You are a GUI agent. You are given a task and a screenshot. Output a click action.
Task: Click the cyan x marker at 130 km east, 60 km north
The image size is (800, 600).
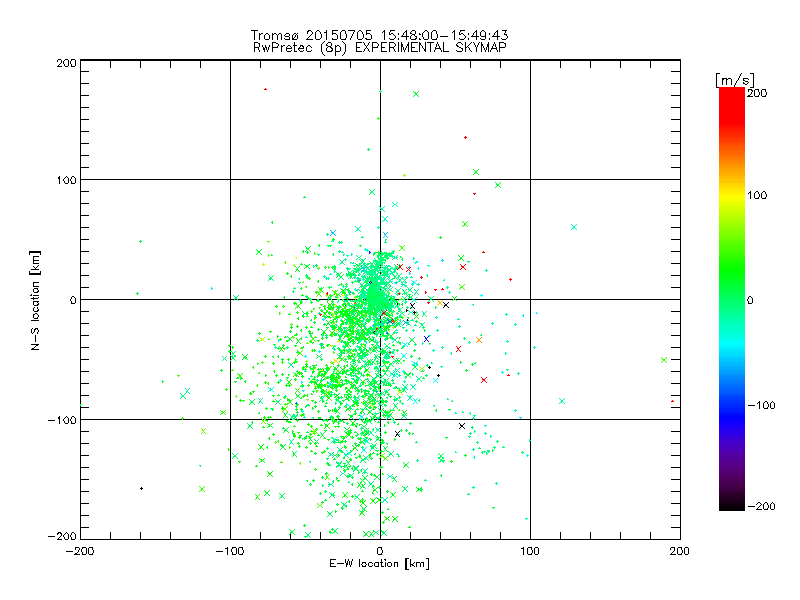pyautogui.click(x=574, y=227)
